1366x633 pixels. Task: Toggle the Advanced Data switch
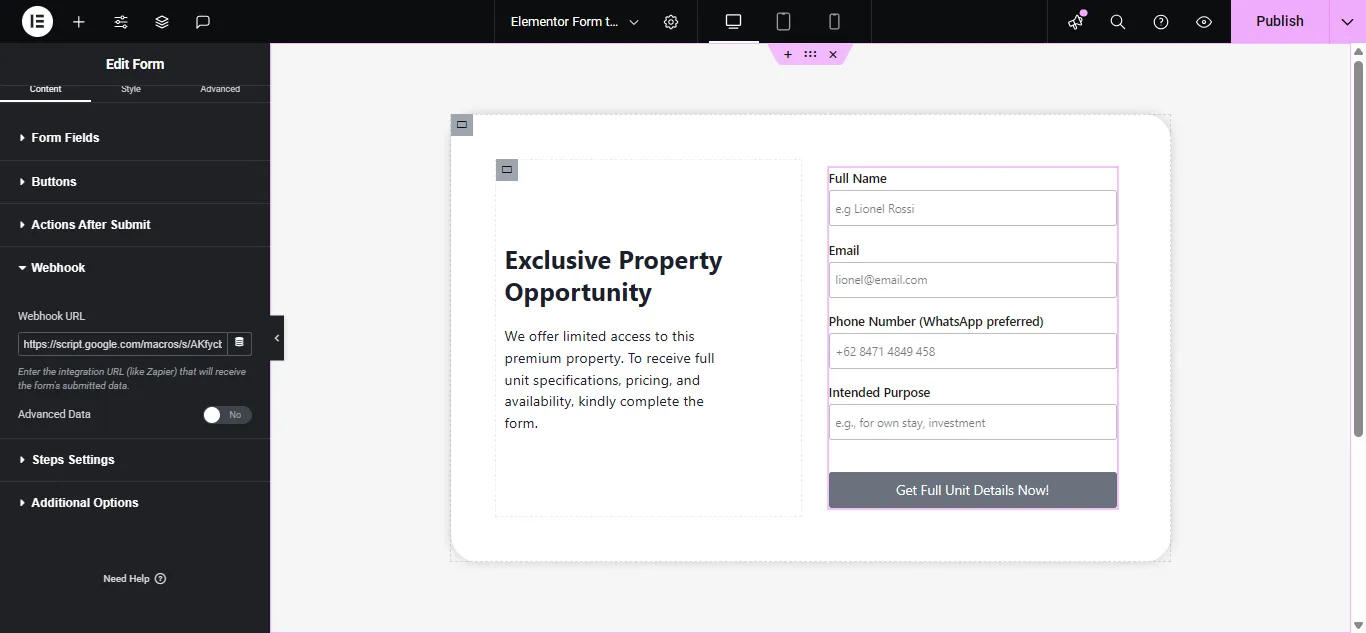coord(227,415)
